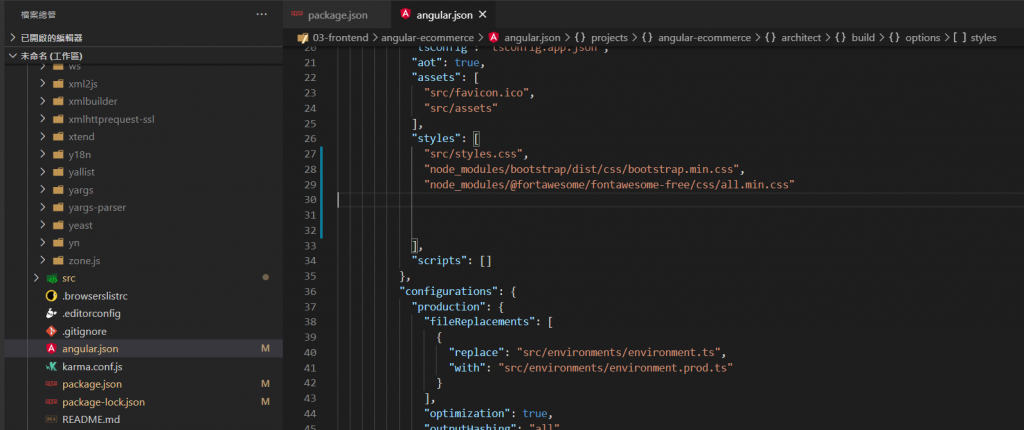Switch to the package.json tab

click(338, 14)
